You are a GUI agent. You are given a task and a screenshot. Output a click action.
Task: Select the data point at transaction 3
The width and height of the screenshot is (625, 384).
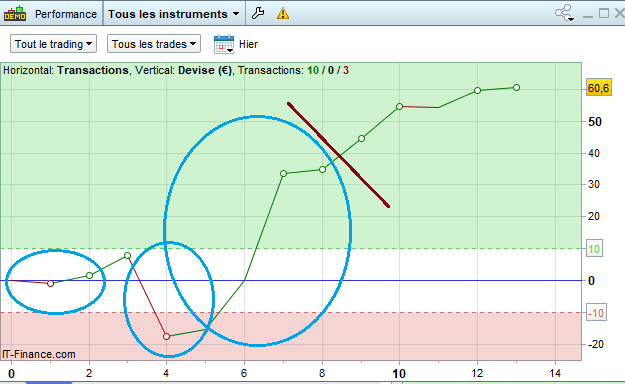tap(128, 255)
